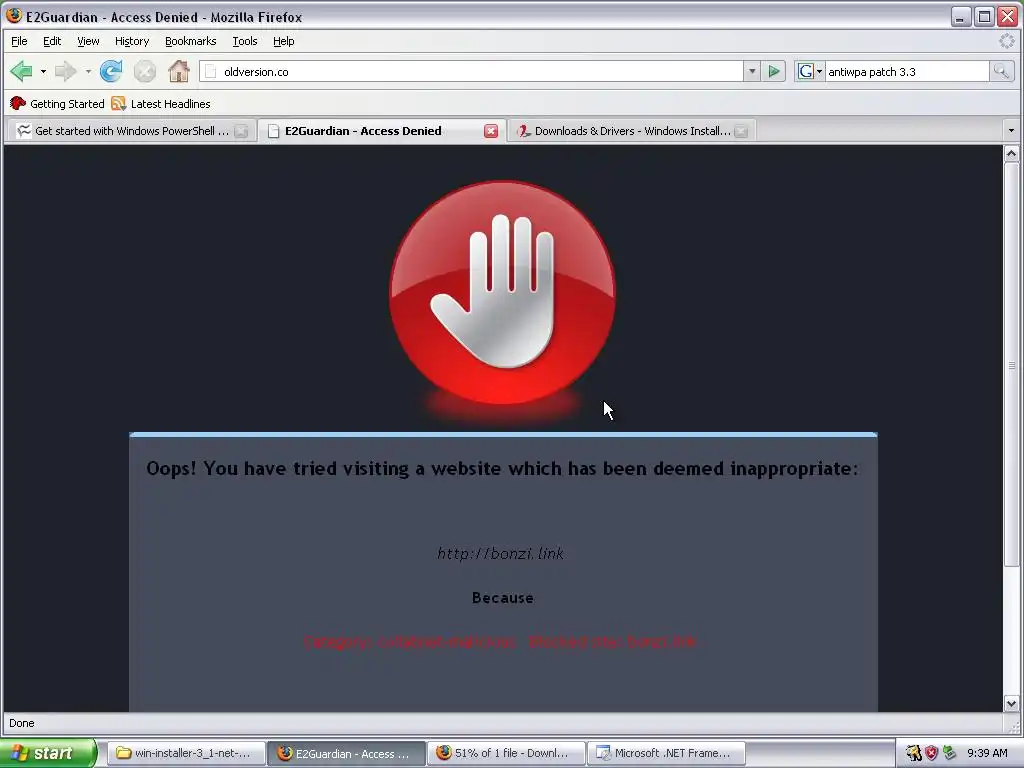Click the throbber activity indicator icon
The image size is (1024, 768).
[x=1007, y=41]
